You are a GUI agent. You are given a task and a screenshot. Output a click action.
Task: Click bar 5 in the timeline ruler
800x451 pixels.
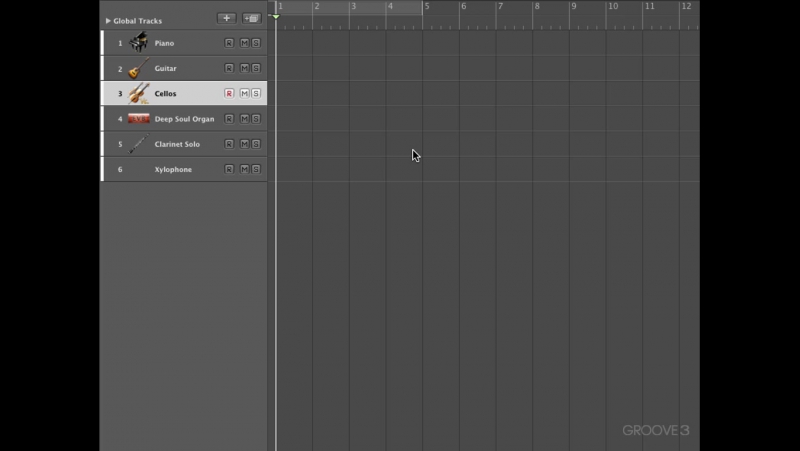(427, 7)
